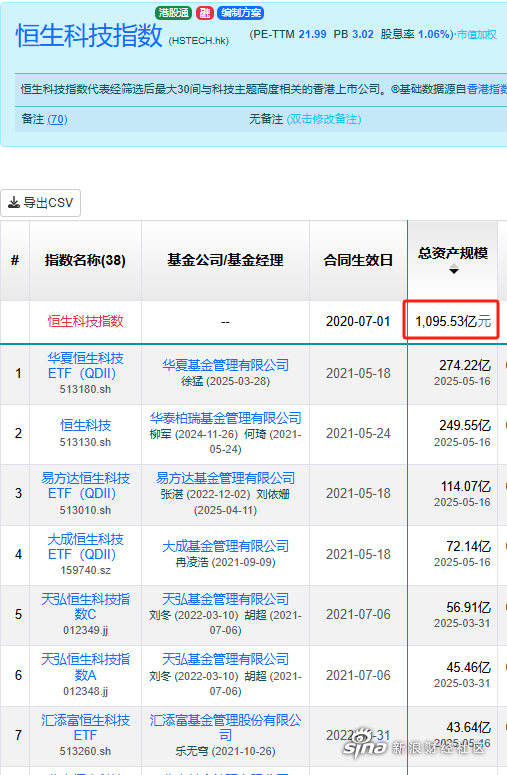
Task: Click manager 乐无穹 (2021-10-26)
Action: pos(225,751)
